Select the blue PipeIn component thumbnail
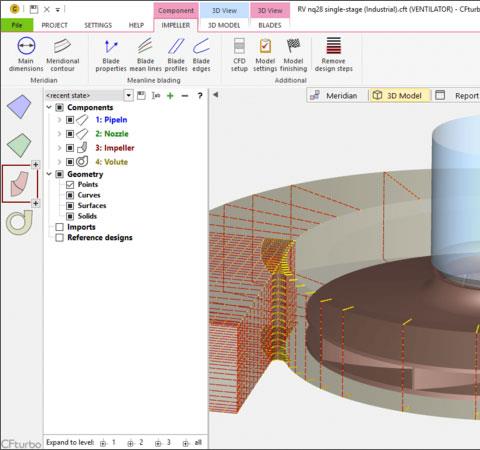 (x=19, y=107)
